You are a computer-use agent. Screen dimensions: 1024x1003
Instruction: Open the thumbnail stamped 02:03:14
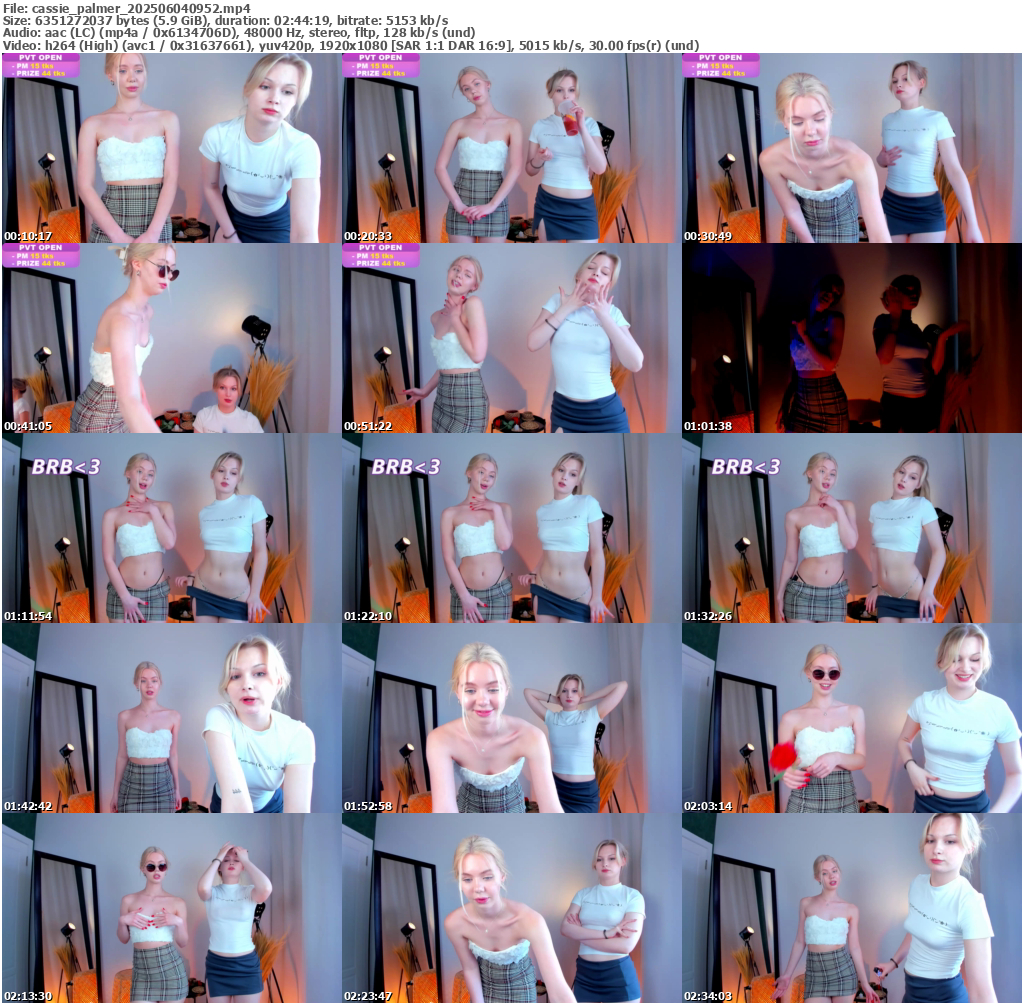pos(852,718)
